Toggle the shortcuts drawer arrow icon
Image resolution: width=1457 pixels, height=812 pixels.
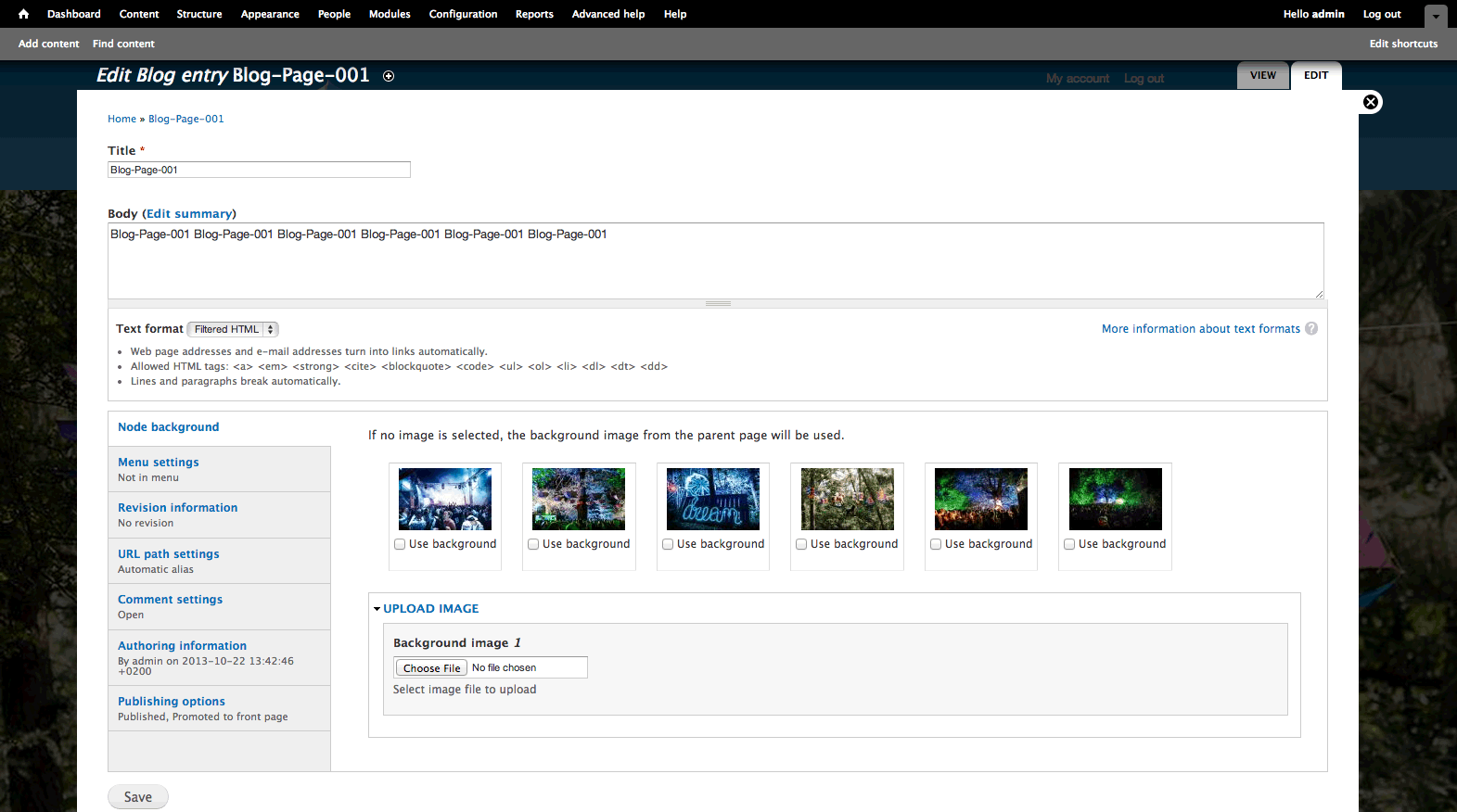[1436, 16]
